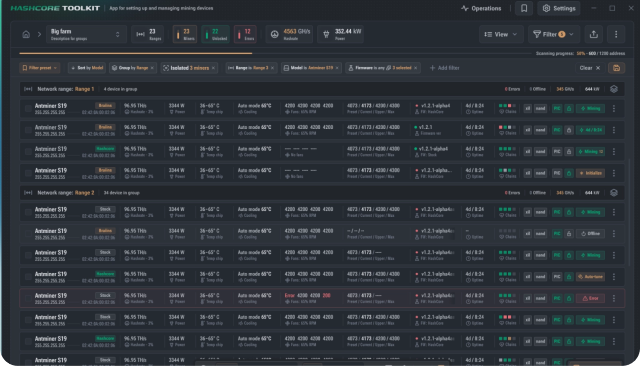
Task: Click the export upload icon button
Action: [594, 34]
